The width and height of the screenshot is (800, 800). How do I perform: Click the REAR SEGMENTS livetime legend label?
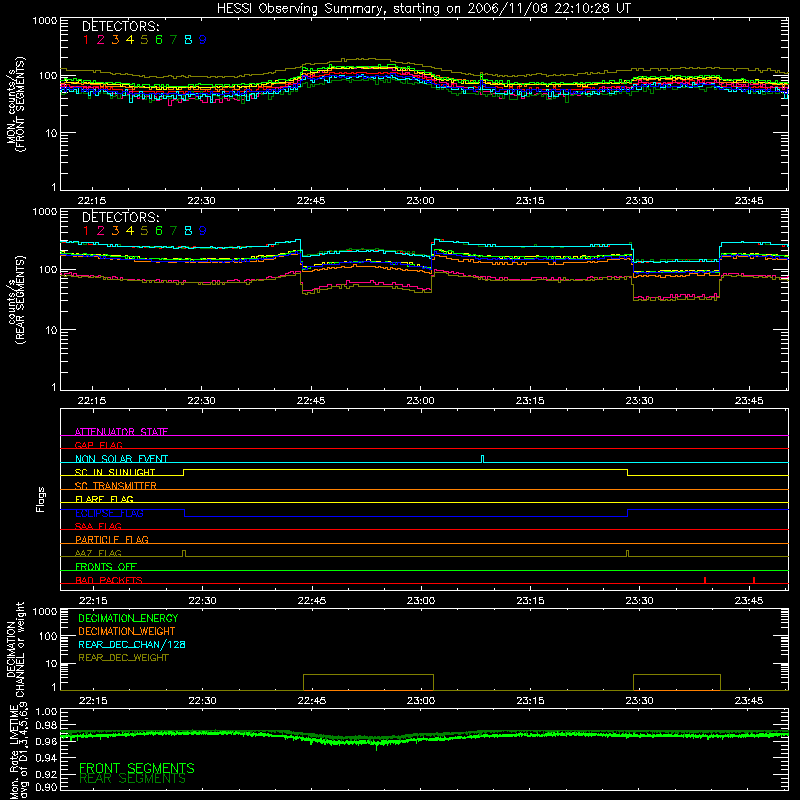pos(133,779)
